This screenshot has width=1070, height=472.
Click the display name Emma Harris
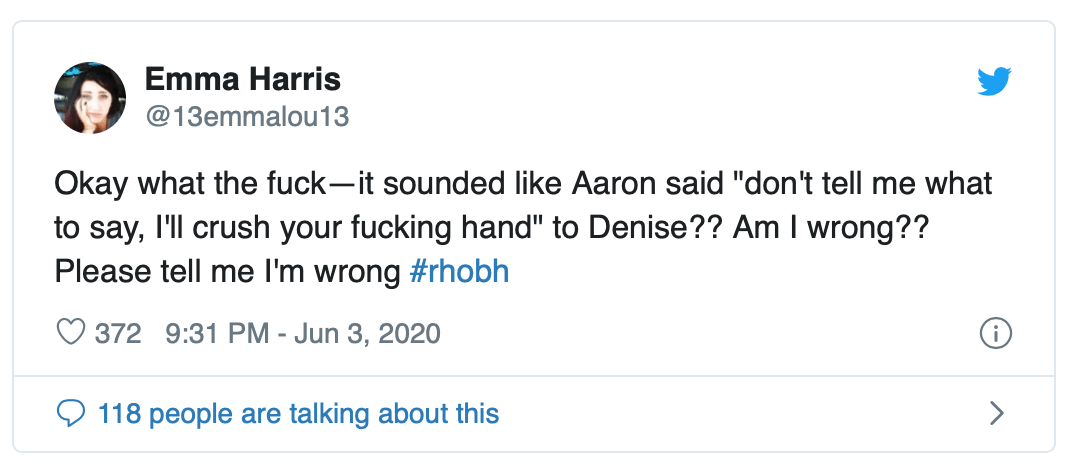pos(243,79)
